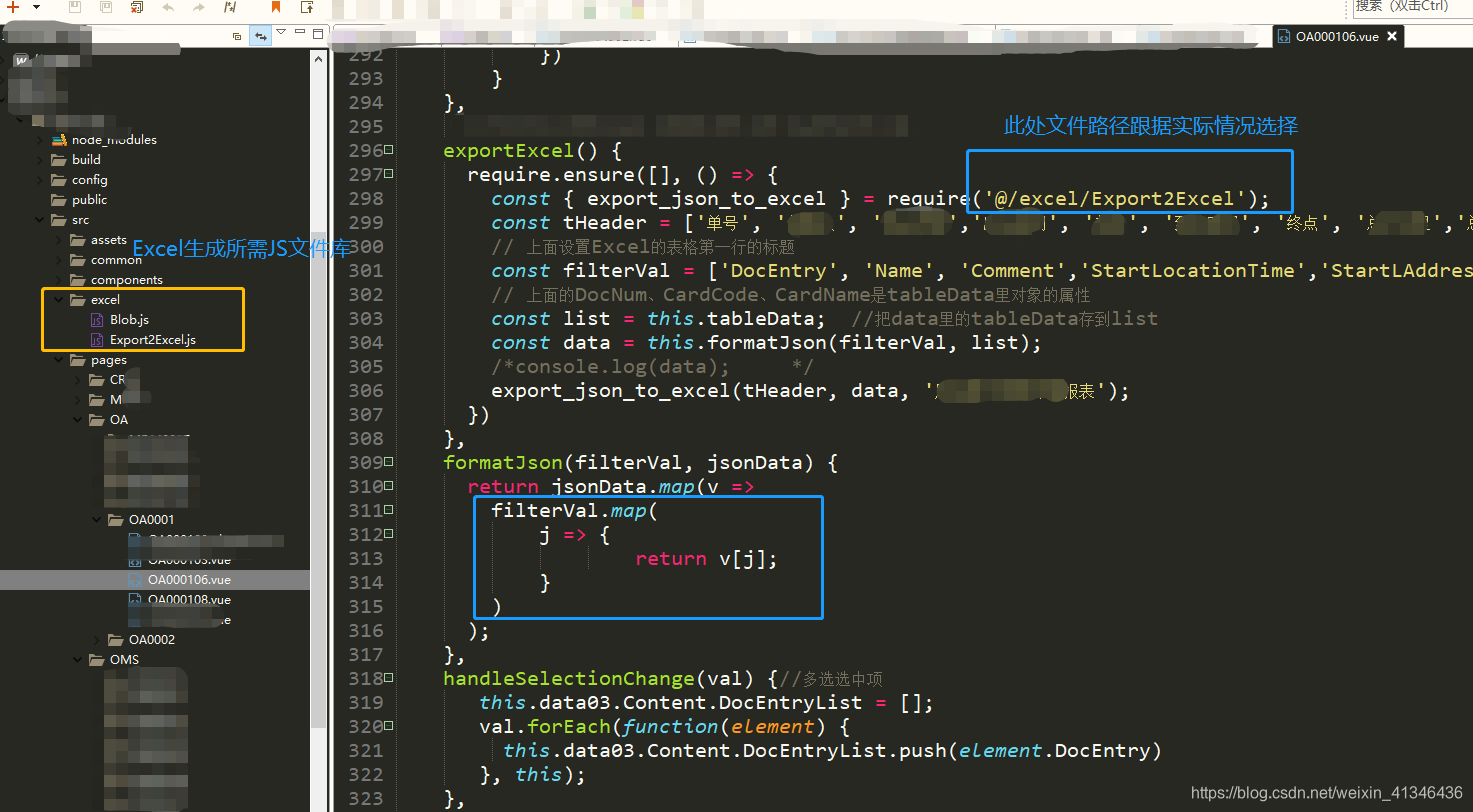The image size is (1473, 812).
Task: Click the src folder icon
Action: [59, 220]
